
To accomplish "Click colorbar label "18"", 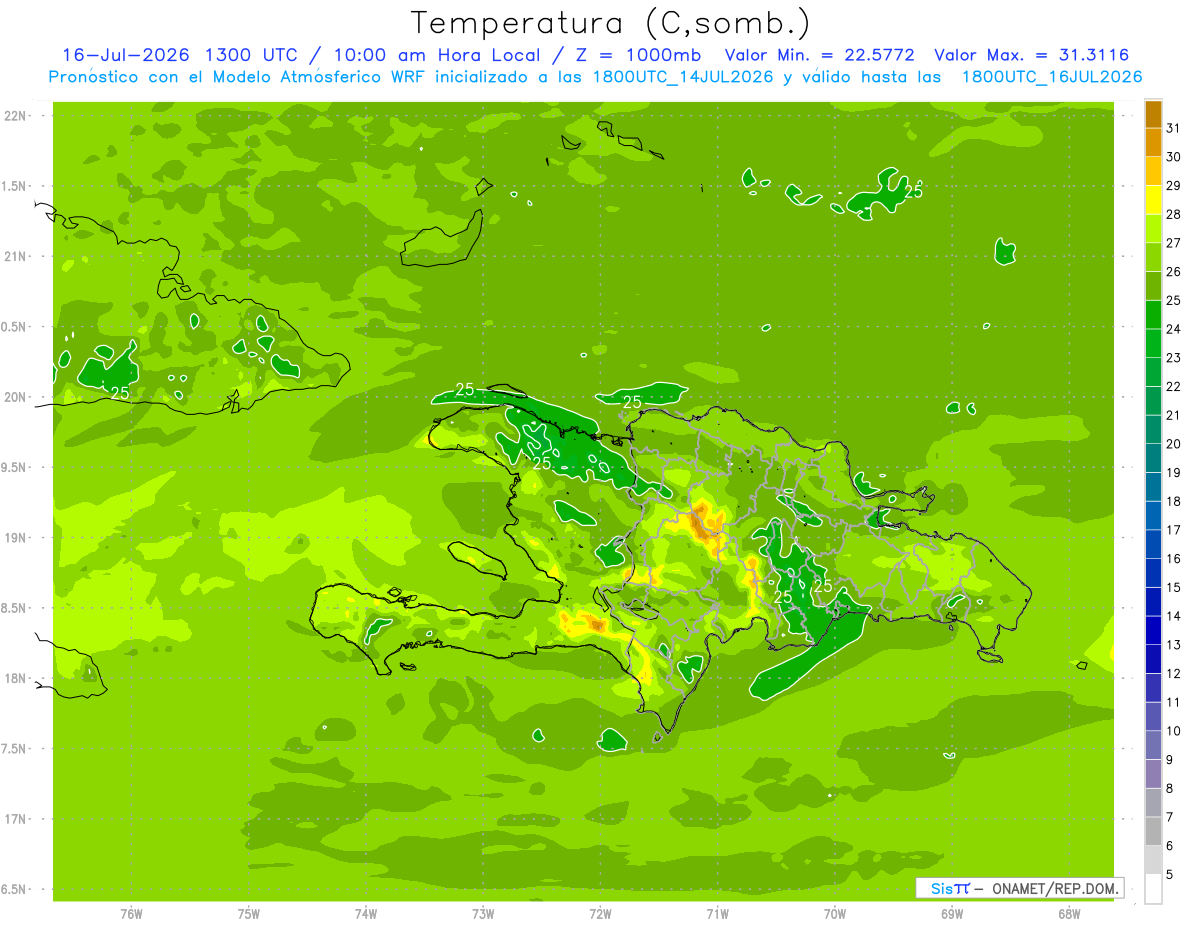I will 1174,501.
